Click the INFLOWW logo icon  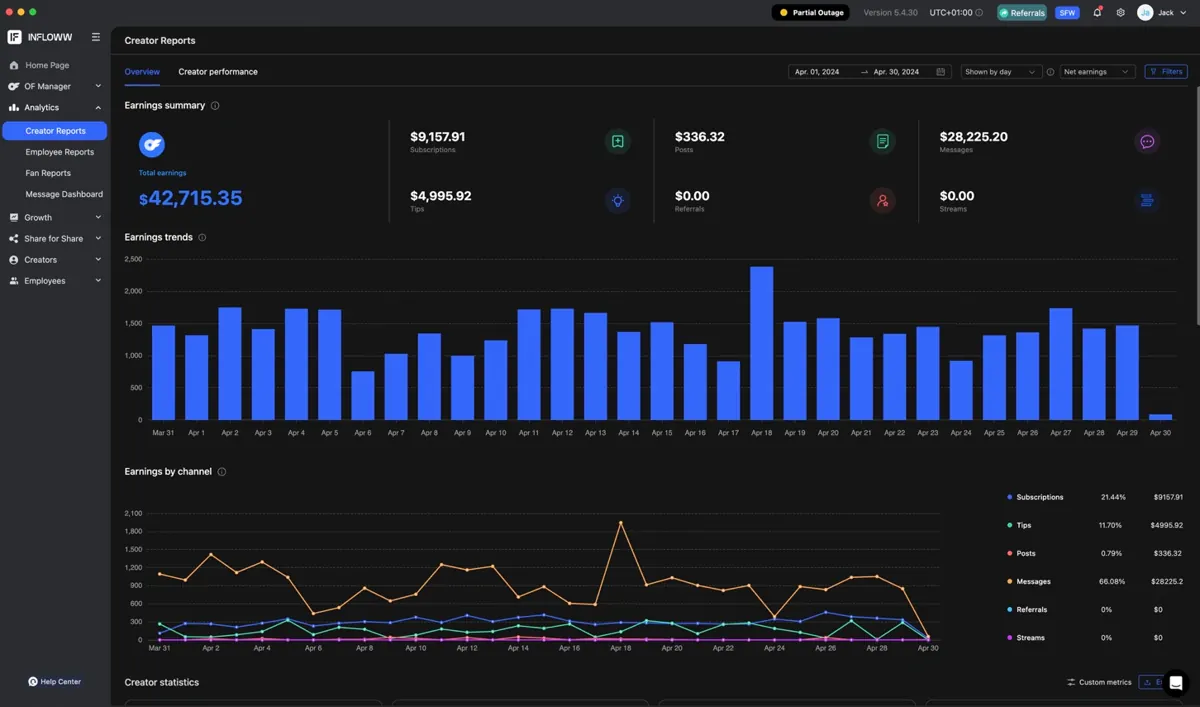(x=15, y=37)
